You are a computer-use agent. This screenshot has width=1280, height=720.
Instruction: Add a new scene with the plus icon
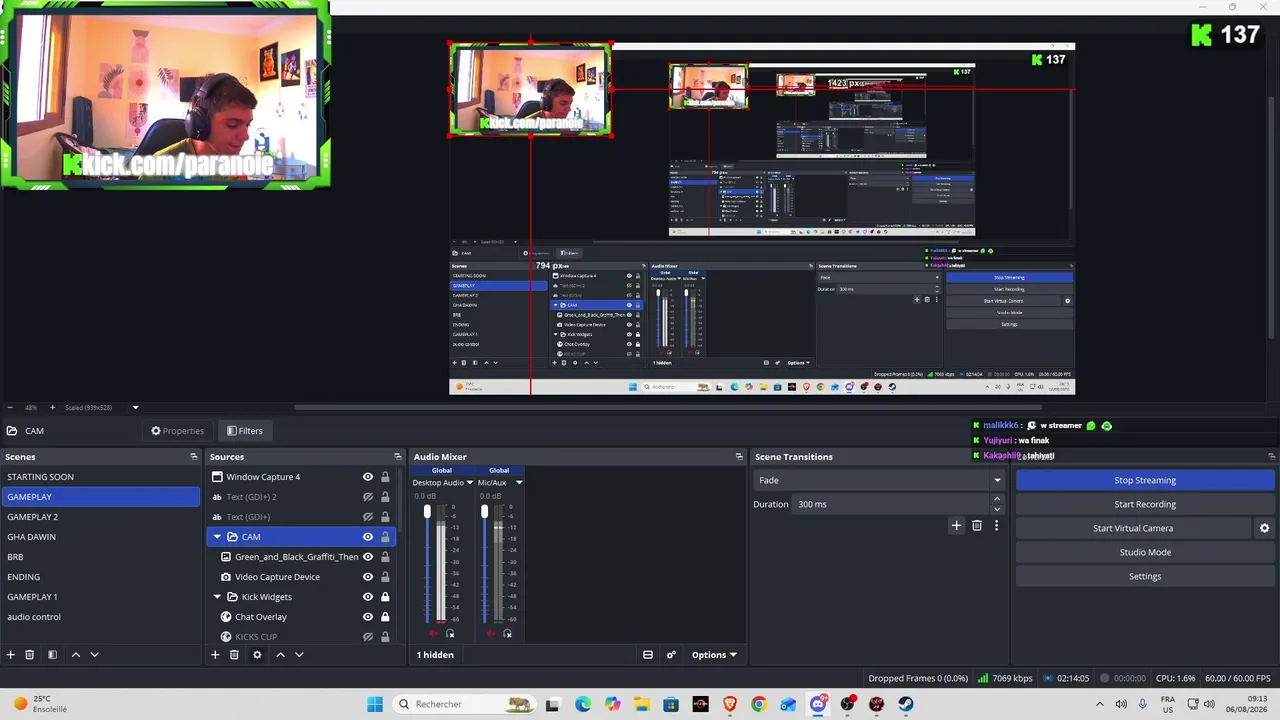[11, 655]
